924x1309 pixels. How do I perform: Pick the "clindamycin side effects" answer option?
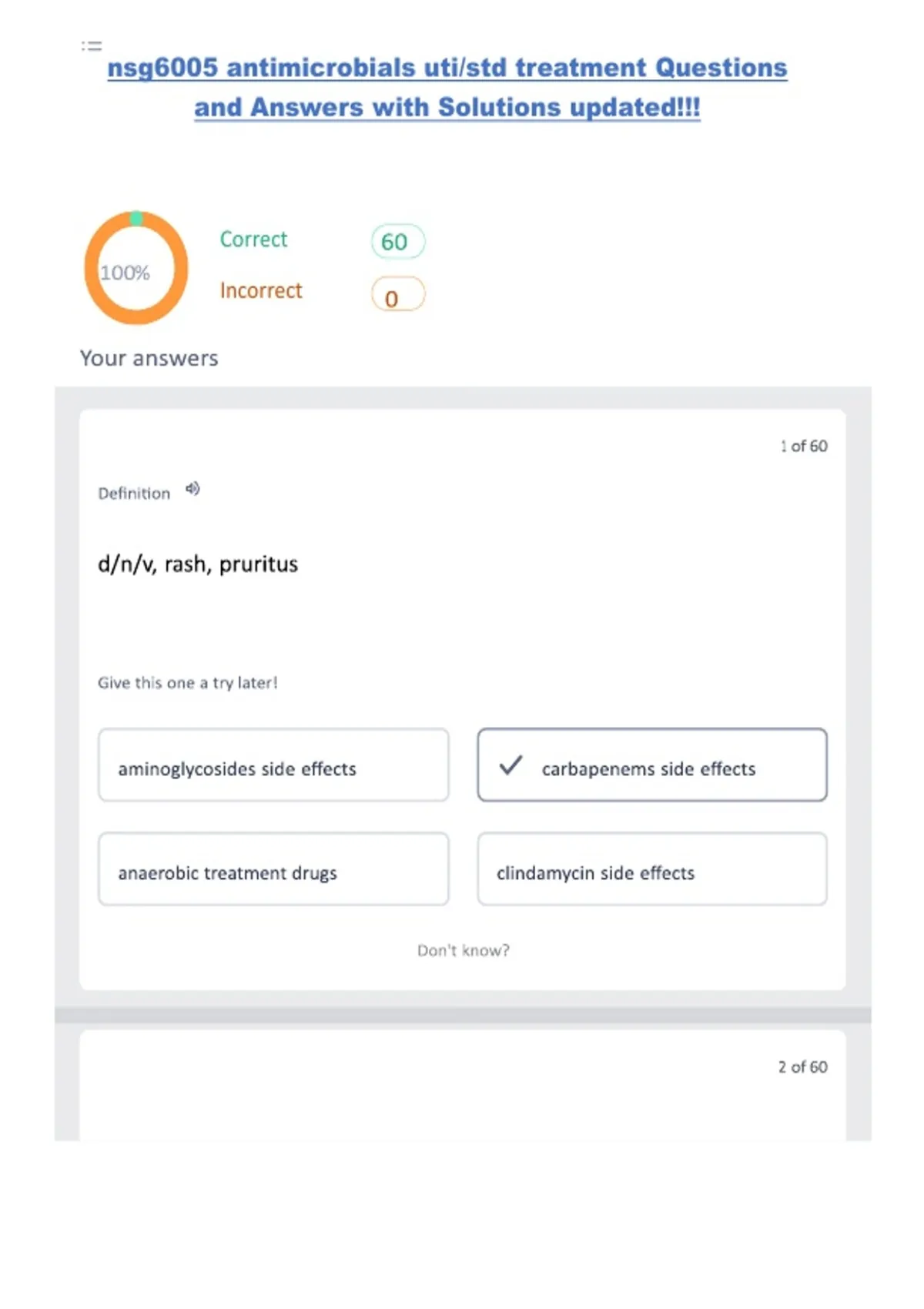click(x=651, y=869)
